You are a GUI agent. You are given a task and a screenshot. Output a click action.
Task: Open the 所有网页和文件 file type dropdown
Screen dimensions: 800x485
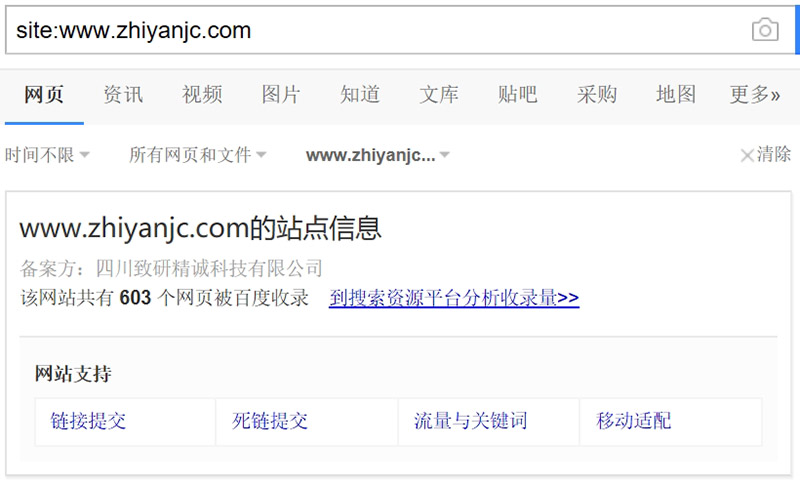(197, 155)
